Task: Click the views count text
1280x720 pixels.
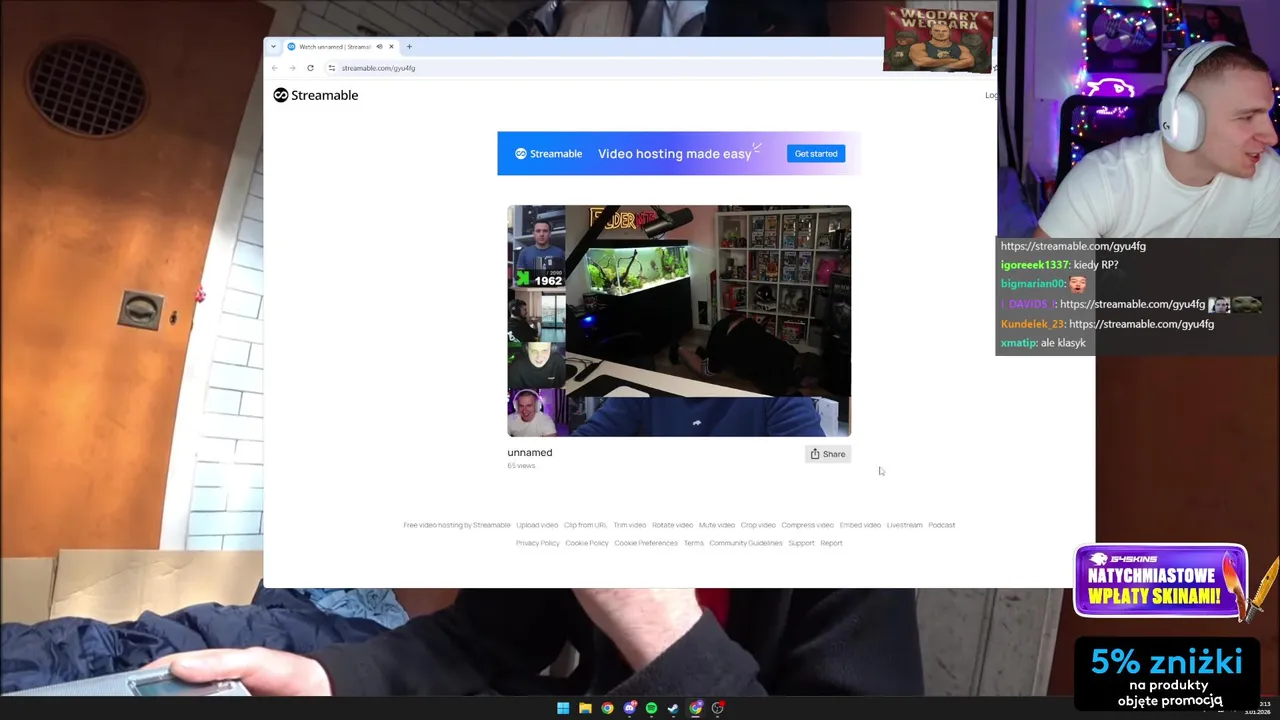Action: [x=521, y=466]
